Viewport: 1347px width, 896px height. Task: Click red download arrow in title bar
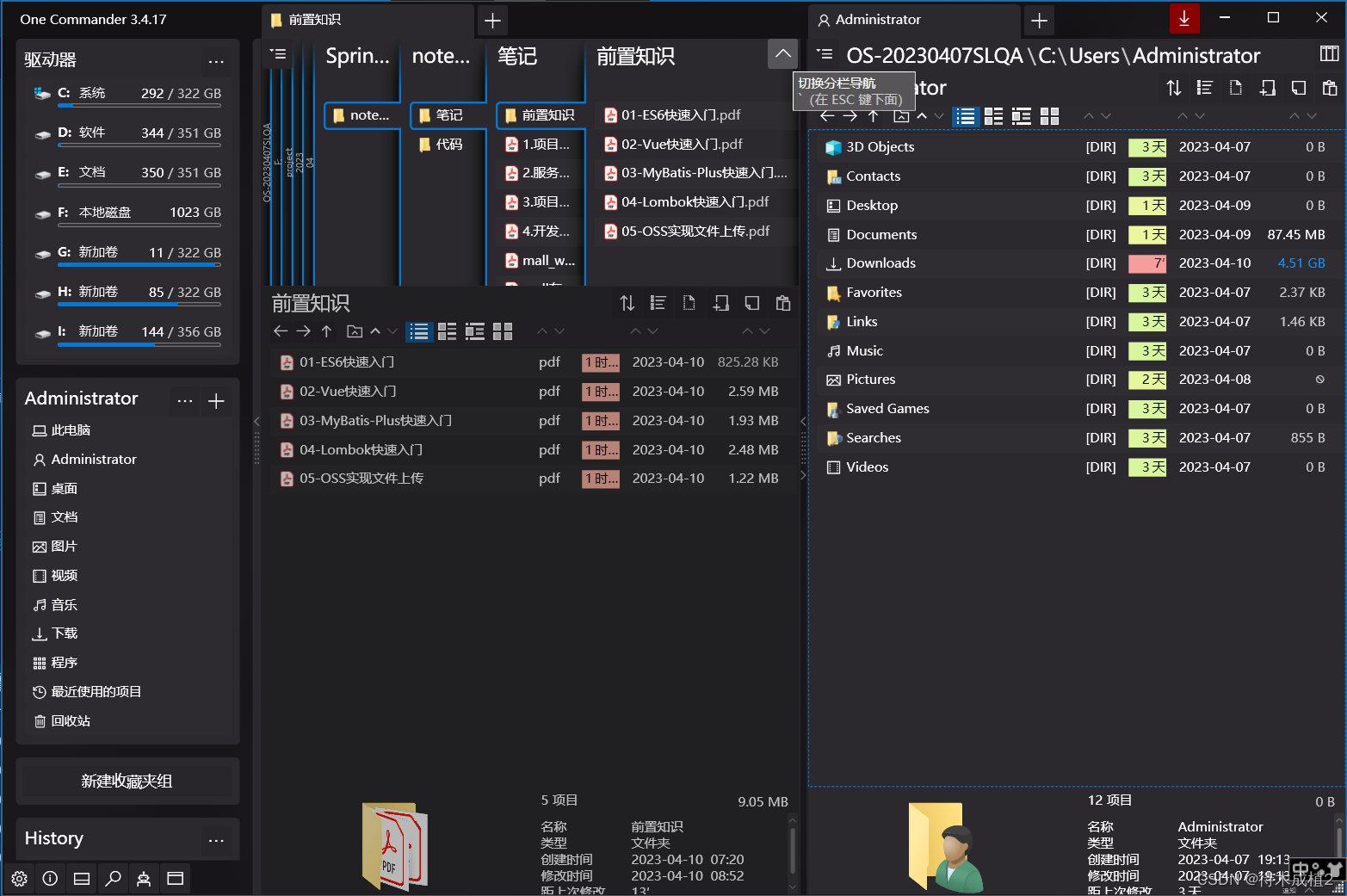[x=1184, y=18]
